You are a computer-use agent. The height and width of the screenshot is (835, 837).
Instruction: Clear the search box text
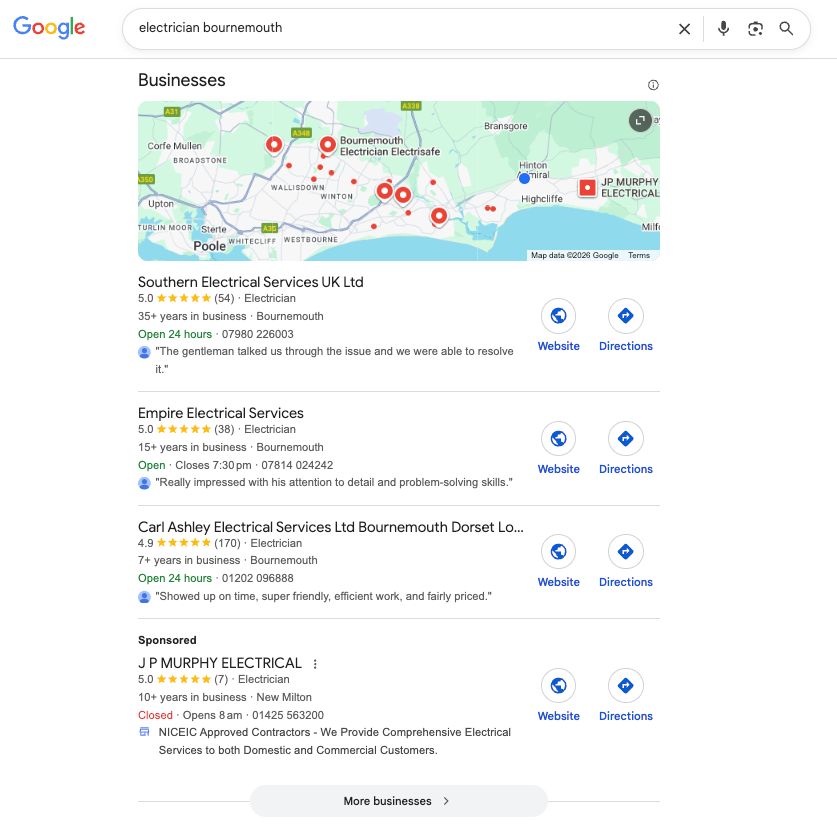pos(684,29)
